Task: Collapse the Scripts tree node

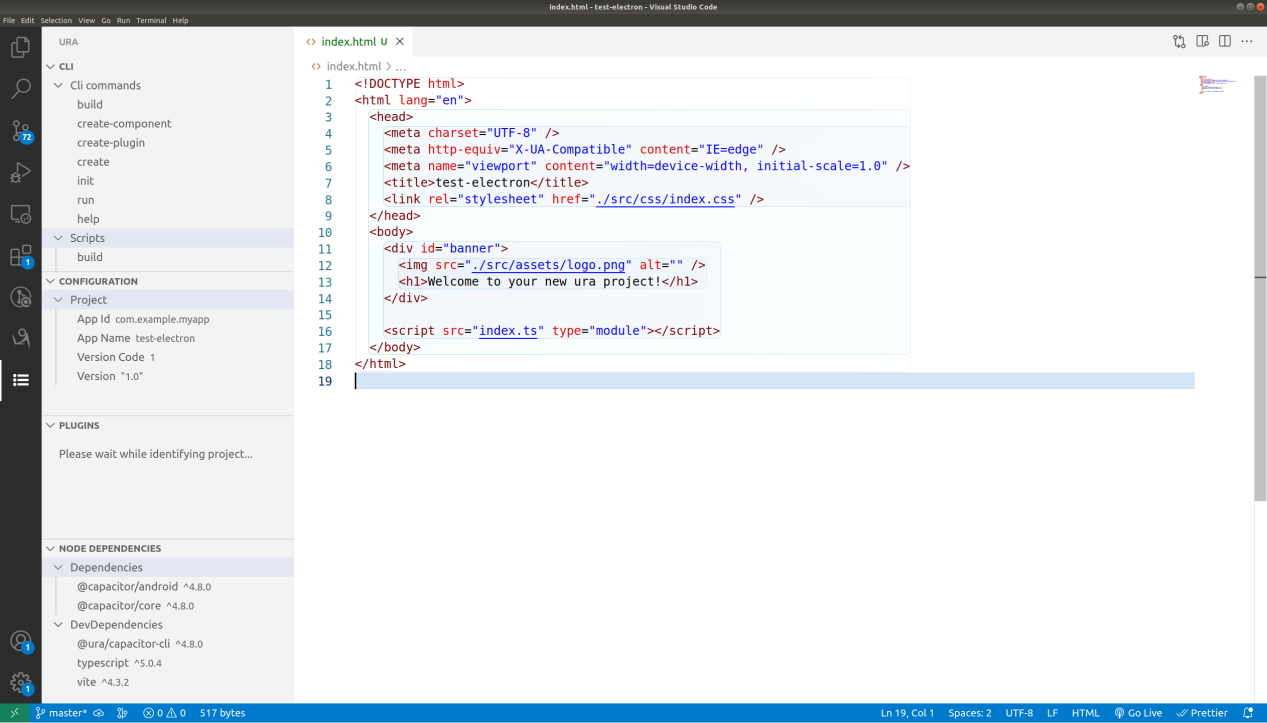Action: 168,238
